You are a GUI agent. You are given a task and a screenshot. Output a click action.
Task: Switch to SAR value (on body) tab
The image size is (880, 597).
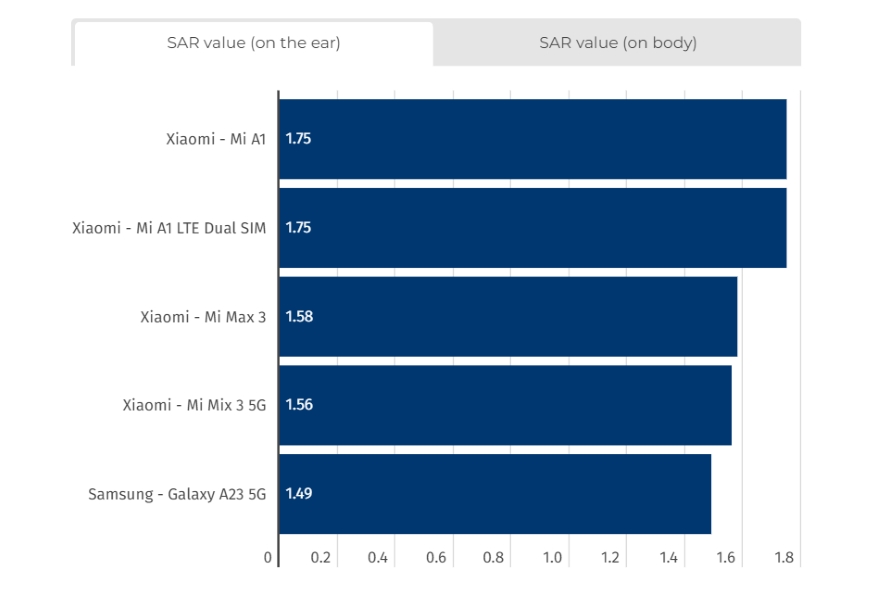[617, 43]
